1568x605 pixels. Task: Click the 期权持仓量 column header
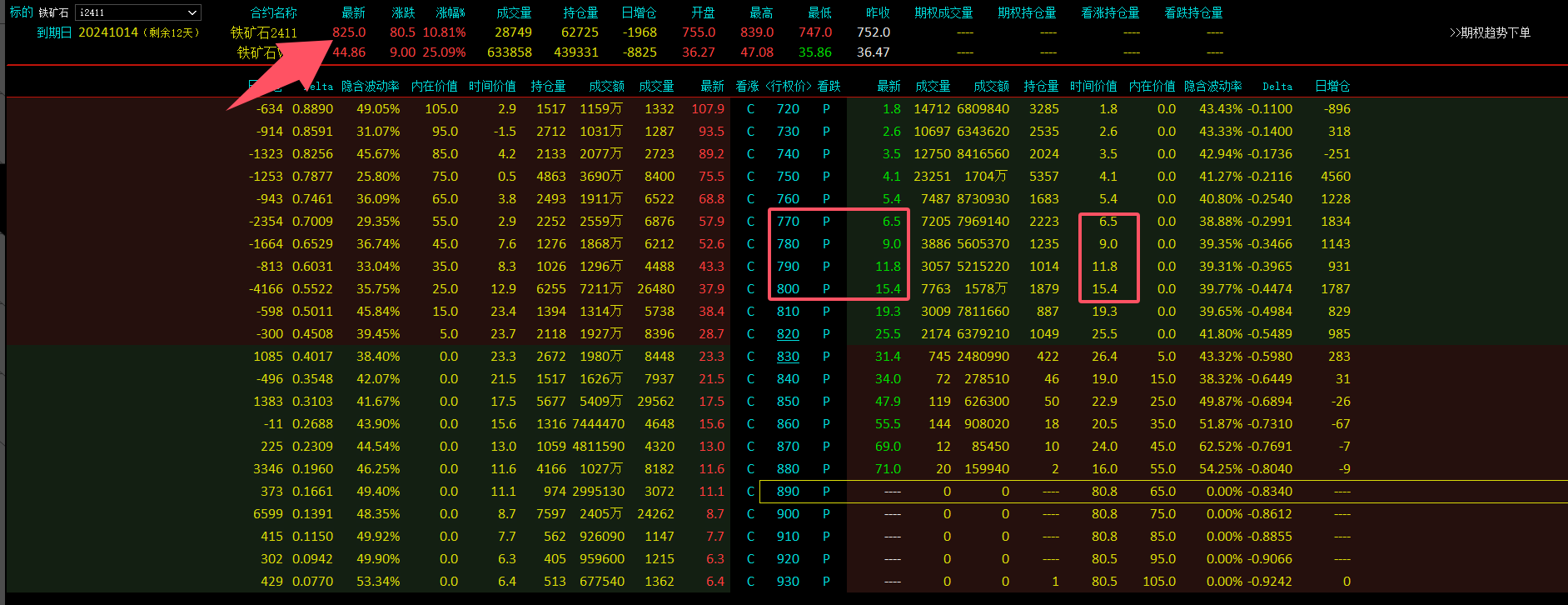pos(1027,12)
